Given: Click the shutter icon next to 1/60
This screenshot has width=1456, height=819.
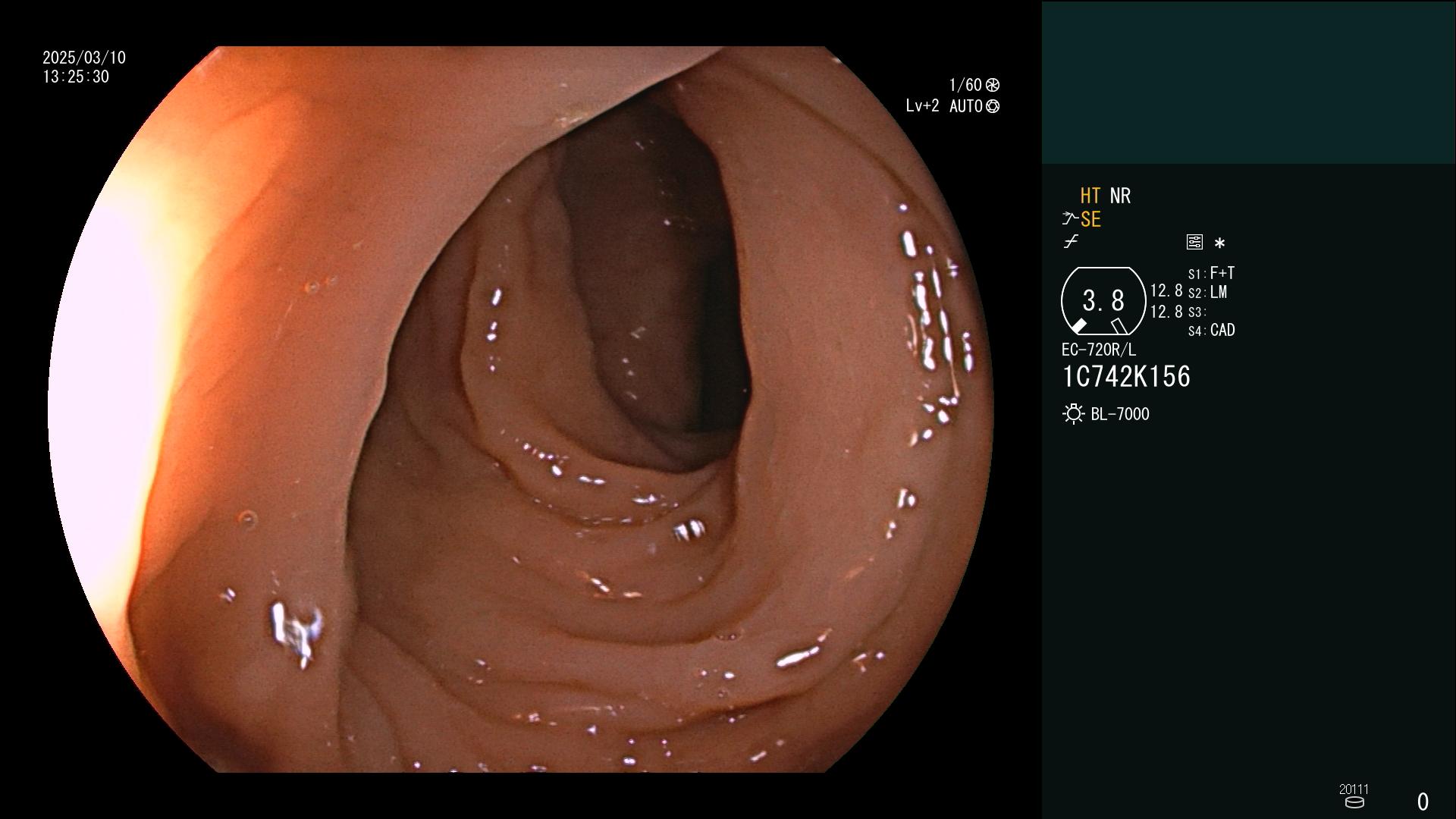Looking at the screenshot, I should pyautogui.click(x=992, y=85).
